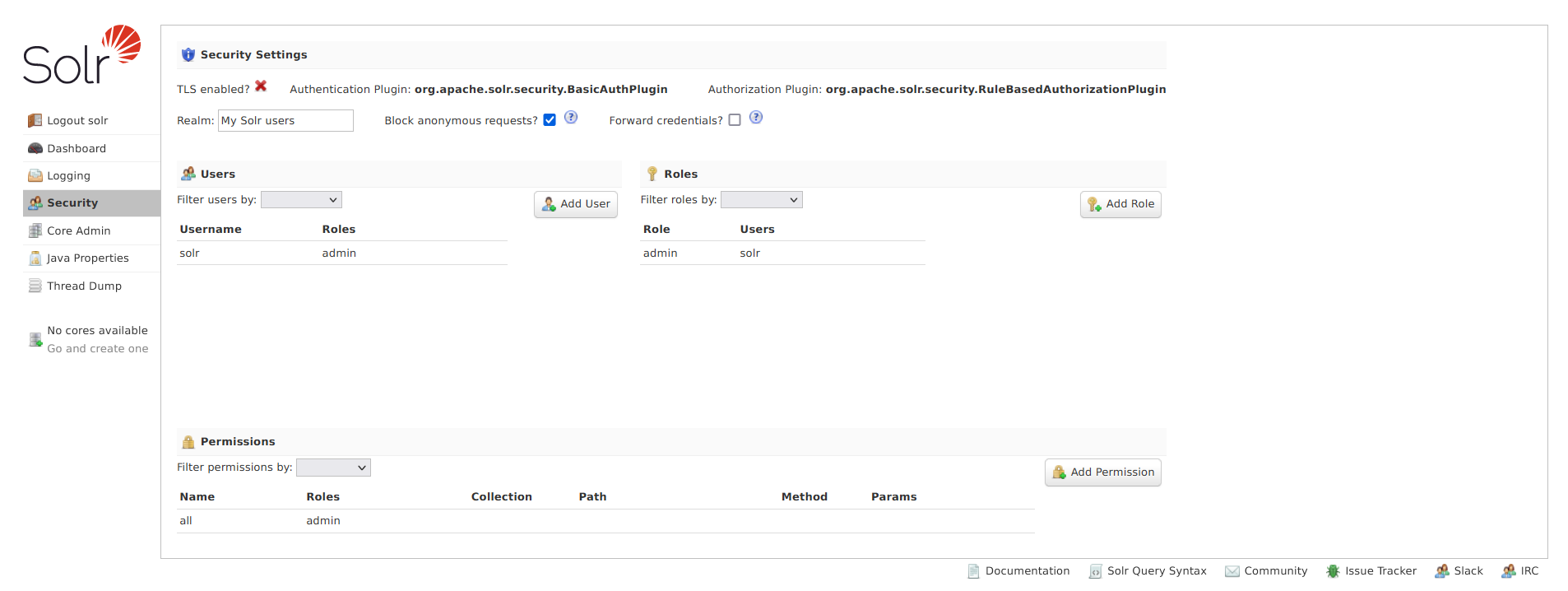Click the Method column header
The height and width of the screenshot is (591, 1568).
[x=805, y=497]
